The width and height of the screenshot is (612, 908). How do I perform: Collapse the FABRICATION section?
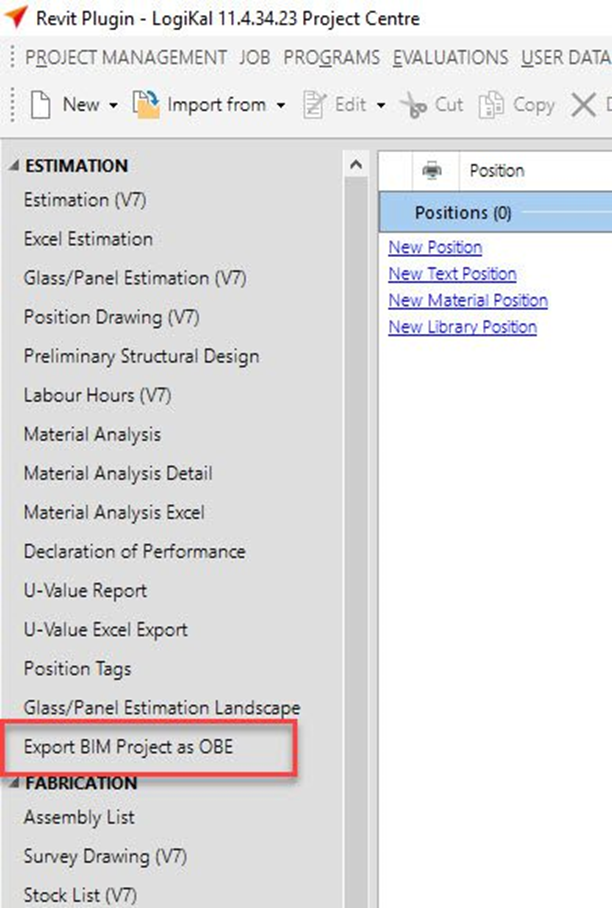(13, 783)
